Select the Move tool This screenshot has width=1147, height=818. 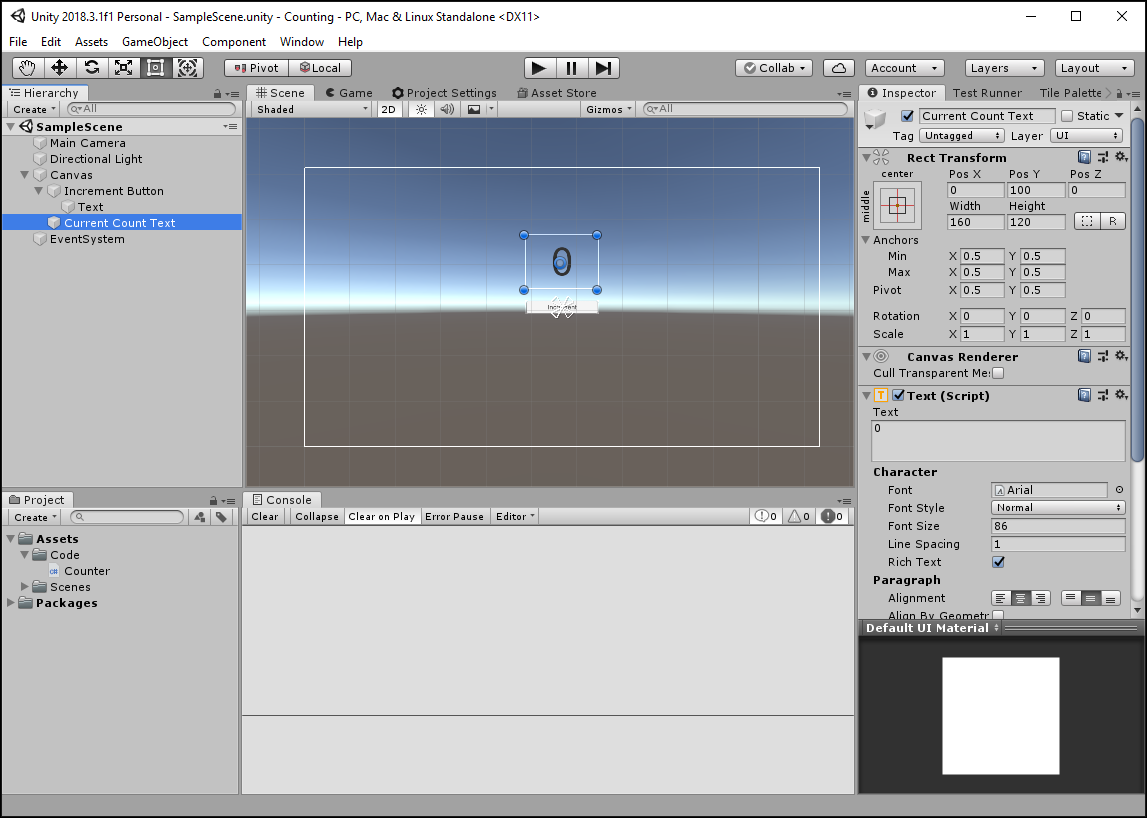(60, 67)
